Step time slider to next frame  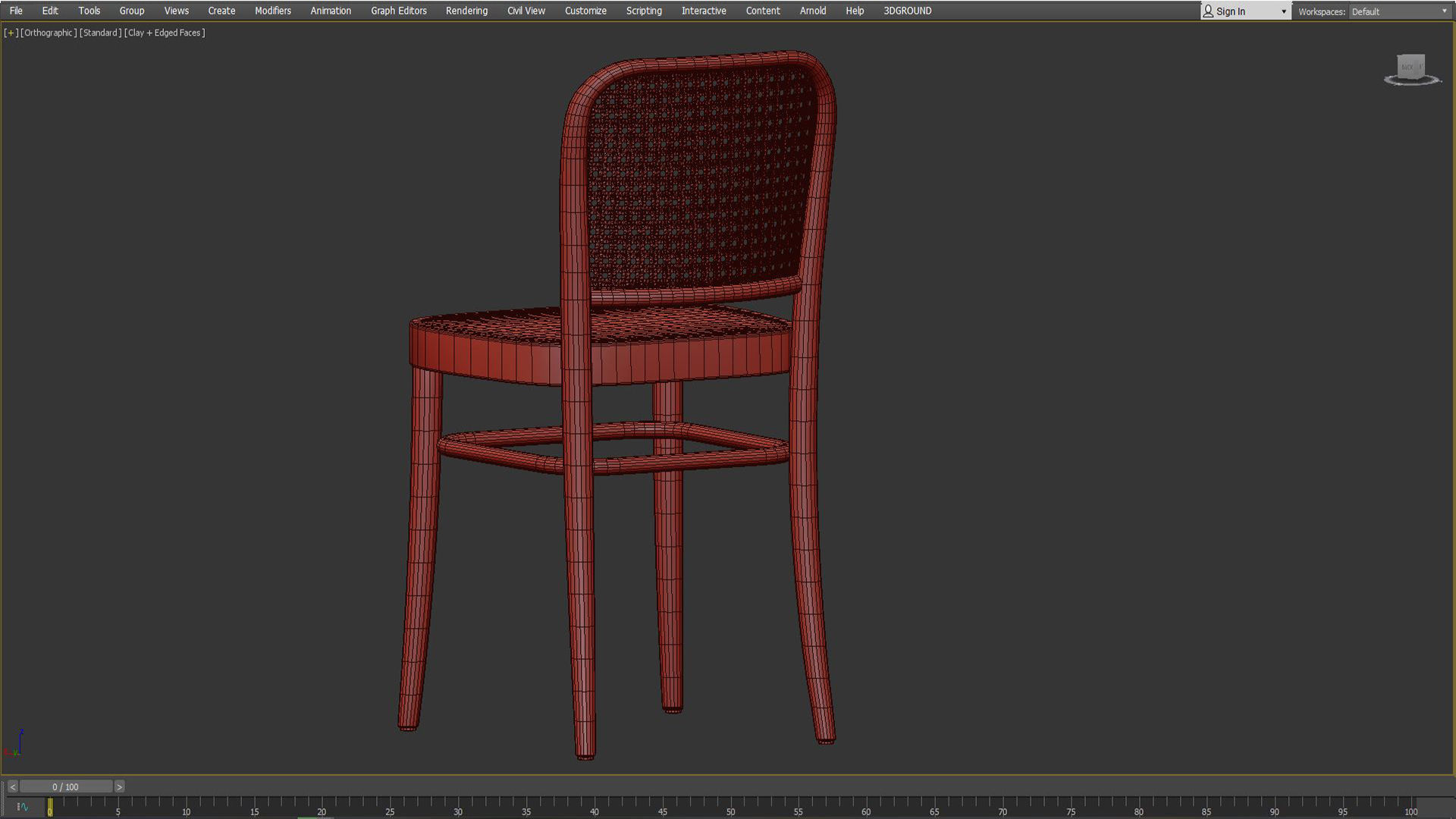pyautogui.click(x=119, y=786)
